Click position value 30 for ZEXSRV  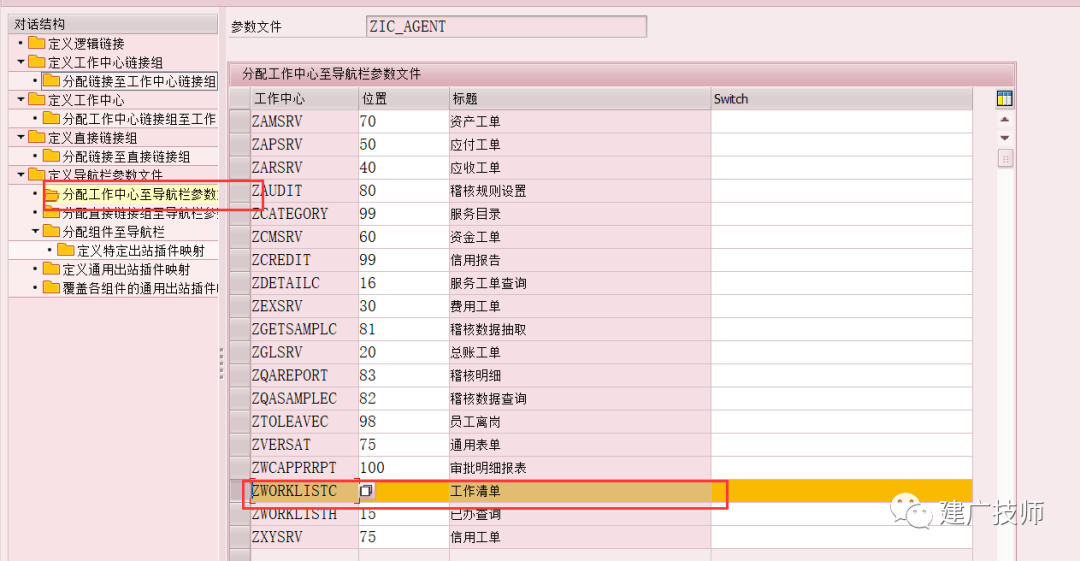coord(404,306)
